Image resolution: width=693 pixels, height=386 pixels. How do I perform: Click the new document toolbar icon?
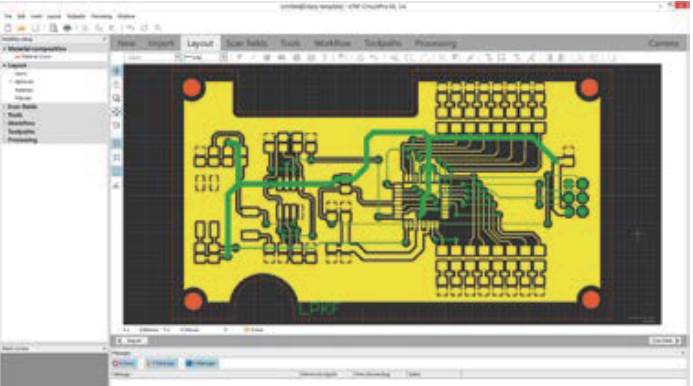point(8,28)
